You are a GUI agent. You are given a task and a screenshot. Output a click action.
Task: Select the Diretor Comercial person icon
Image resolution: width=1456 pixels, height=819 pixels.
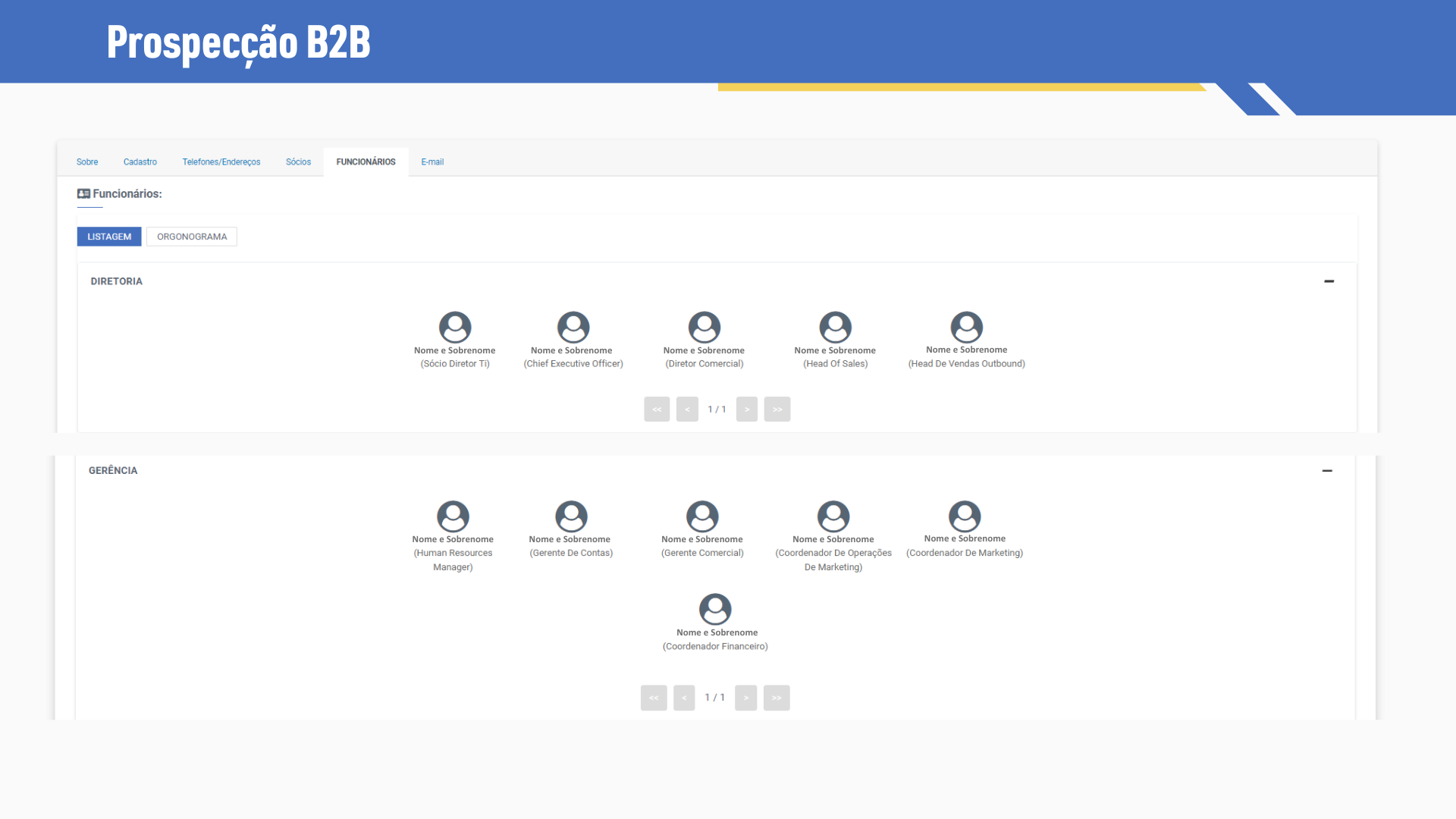pyautogui.click(x=704, y=328)
